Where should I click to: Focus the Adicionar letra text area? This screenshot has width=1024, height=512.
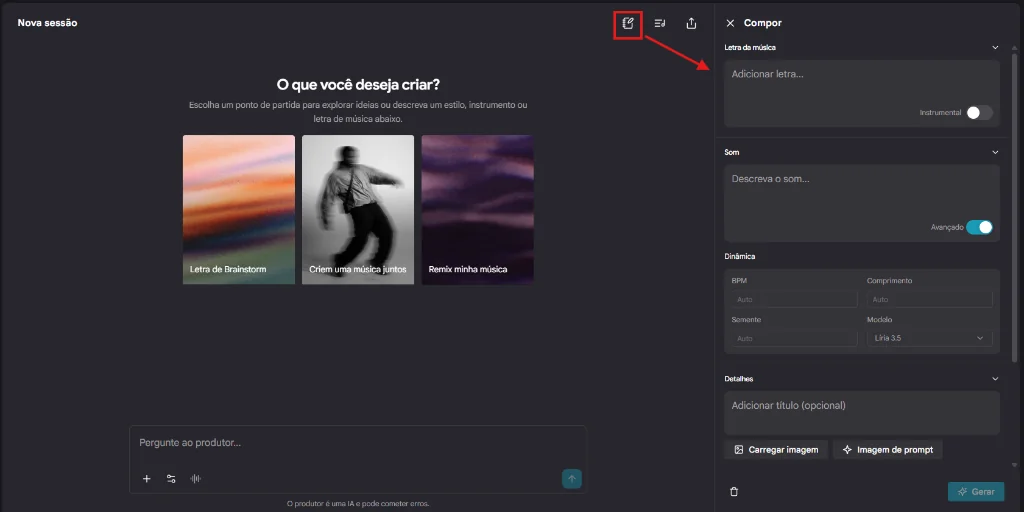862,93
